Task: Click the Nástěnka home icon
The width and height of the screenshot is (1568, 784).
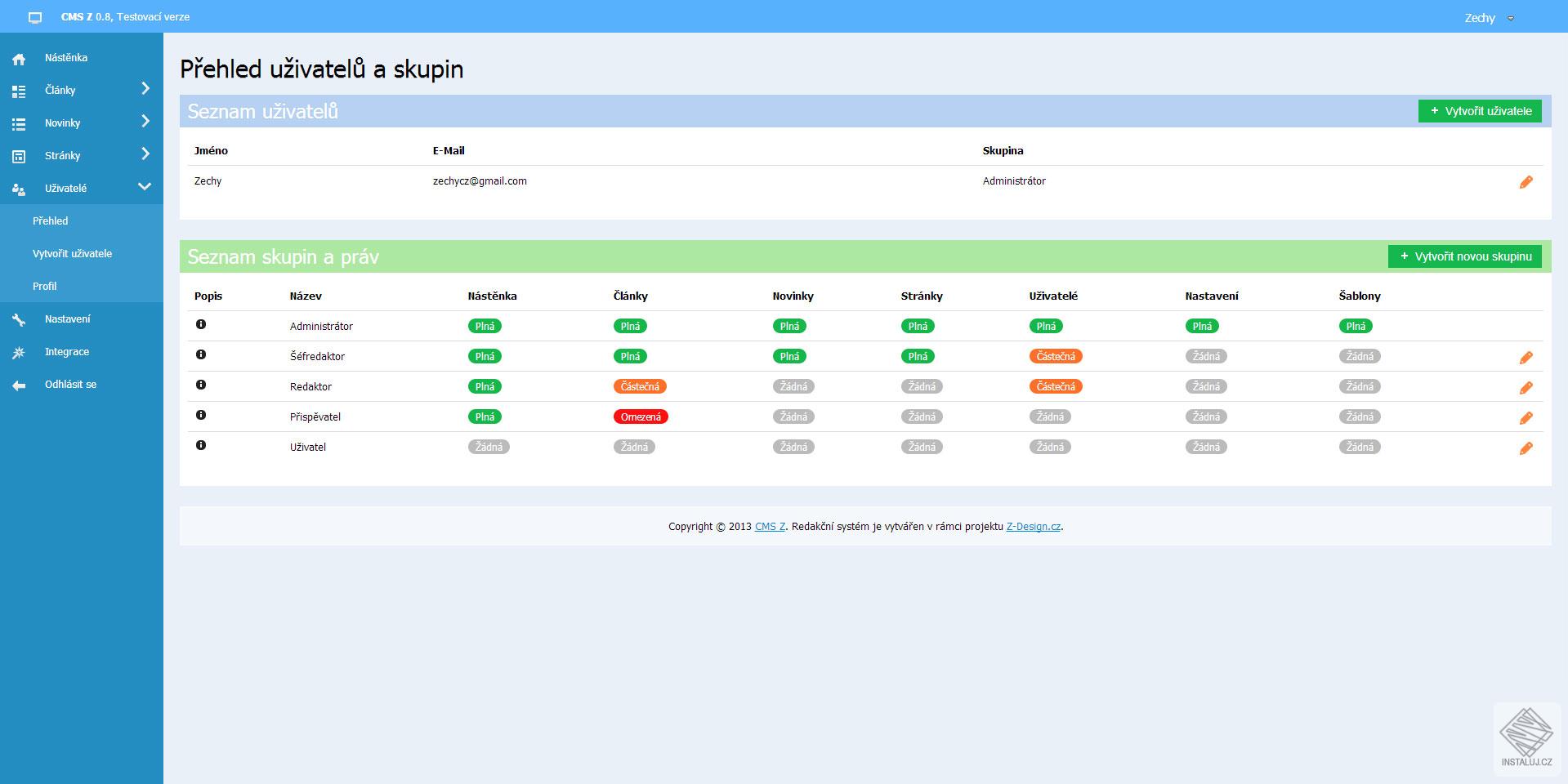Action: pos(19,59)
